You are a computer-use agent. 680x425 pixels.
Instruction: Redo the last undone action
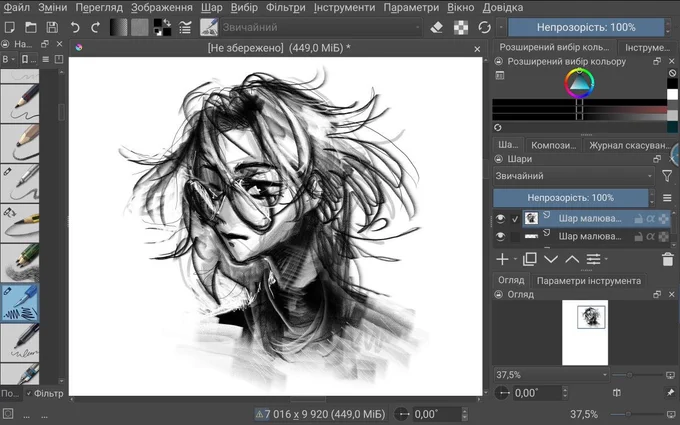pyautogui.click(x=96, y=27)
